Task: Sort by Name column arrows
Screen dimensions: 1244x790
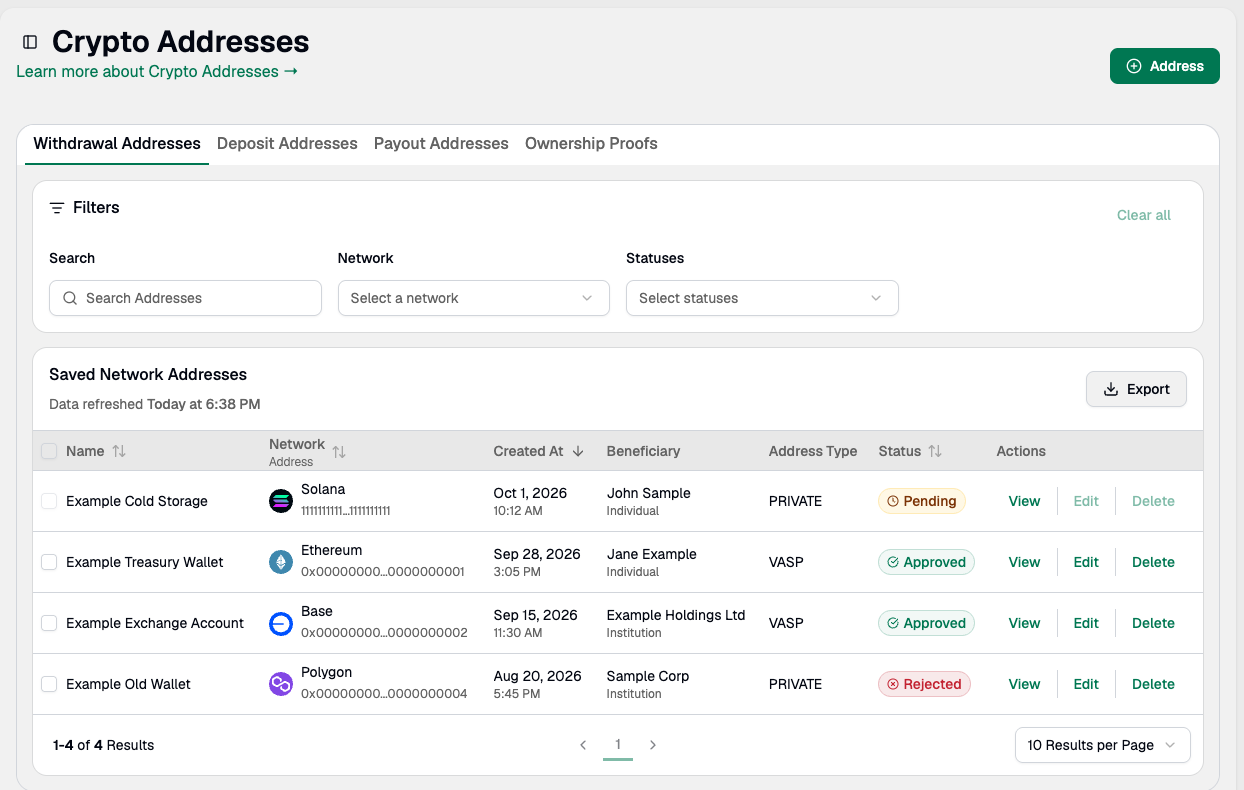Action: pos(119,451)
